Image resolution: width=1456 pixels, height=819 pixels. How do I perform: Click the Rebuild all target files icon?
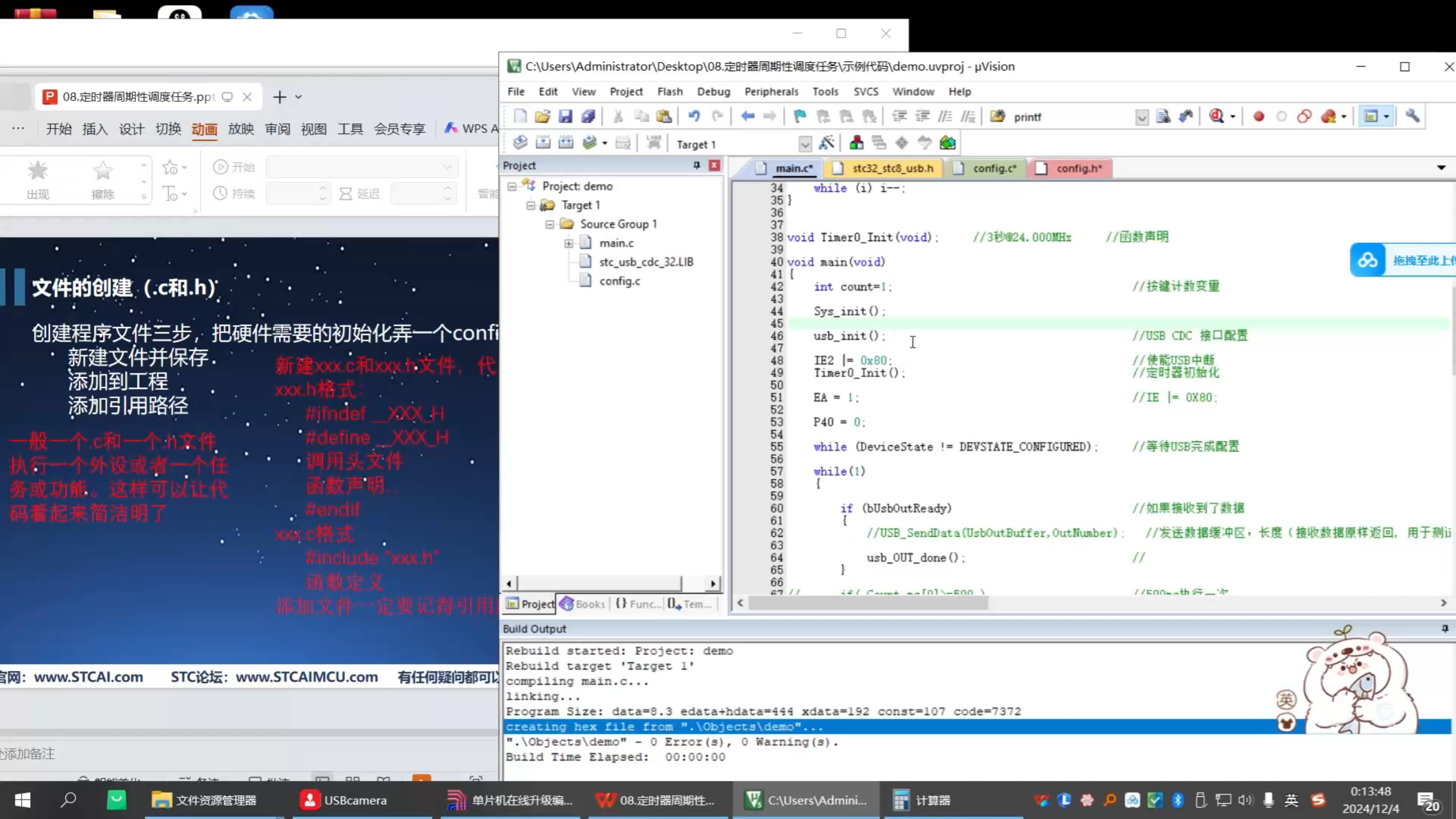tap(566, 143)
